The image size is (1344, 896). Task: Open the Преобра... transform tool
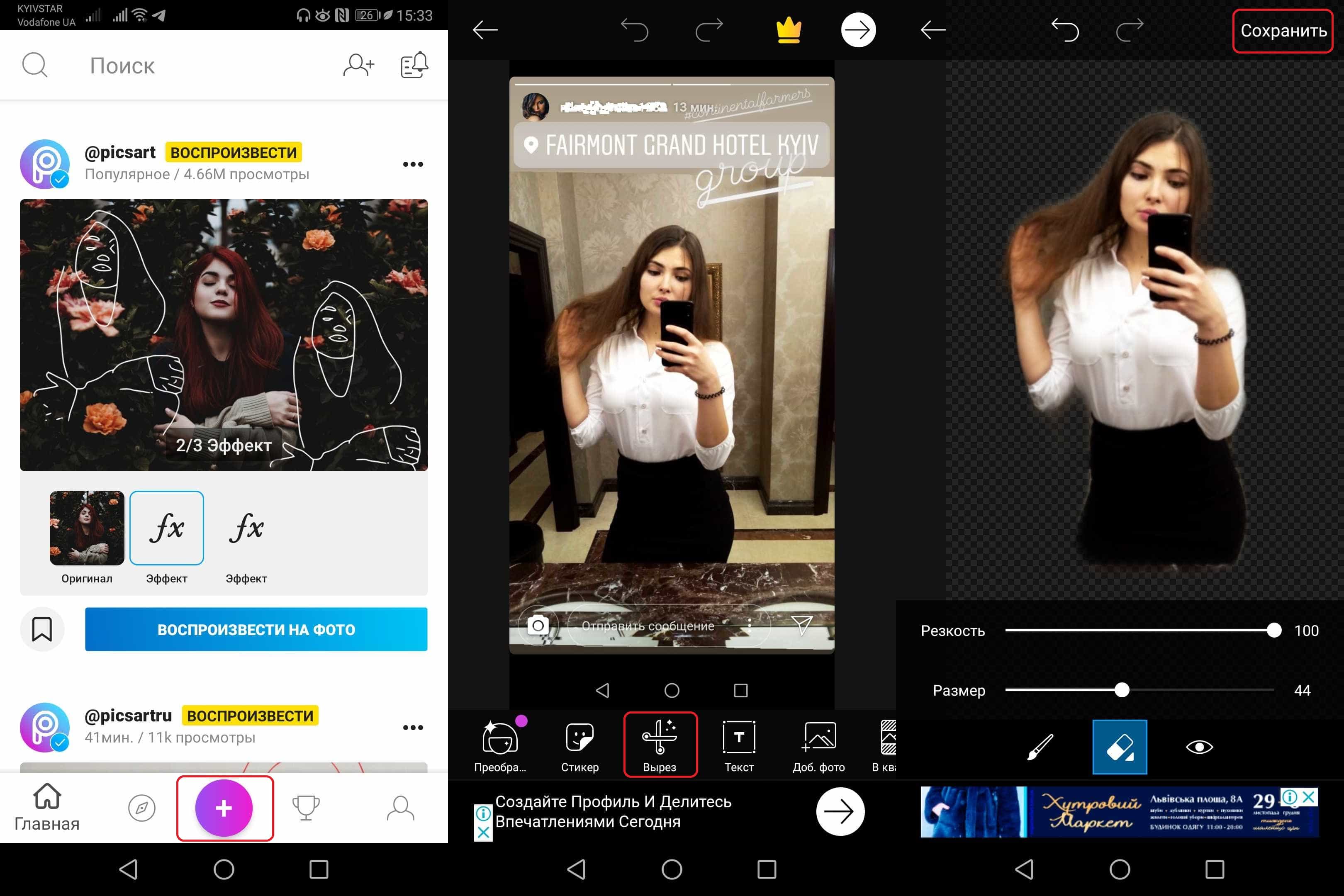pyautogui.click(x=500, y=745)
